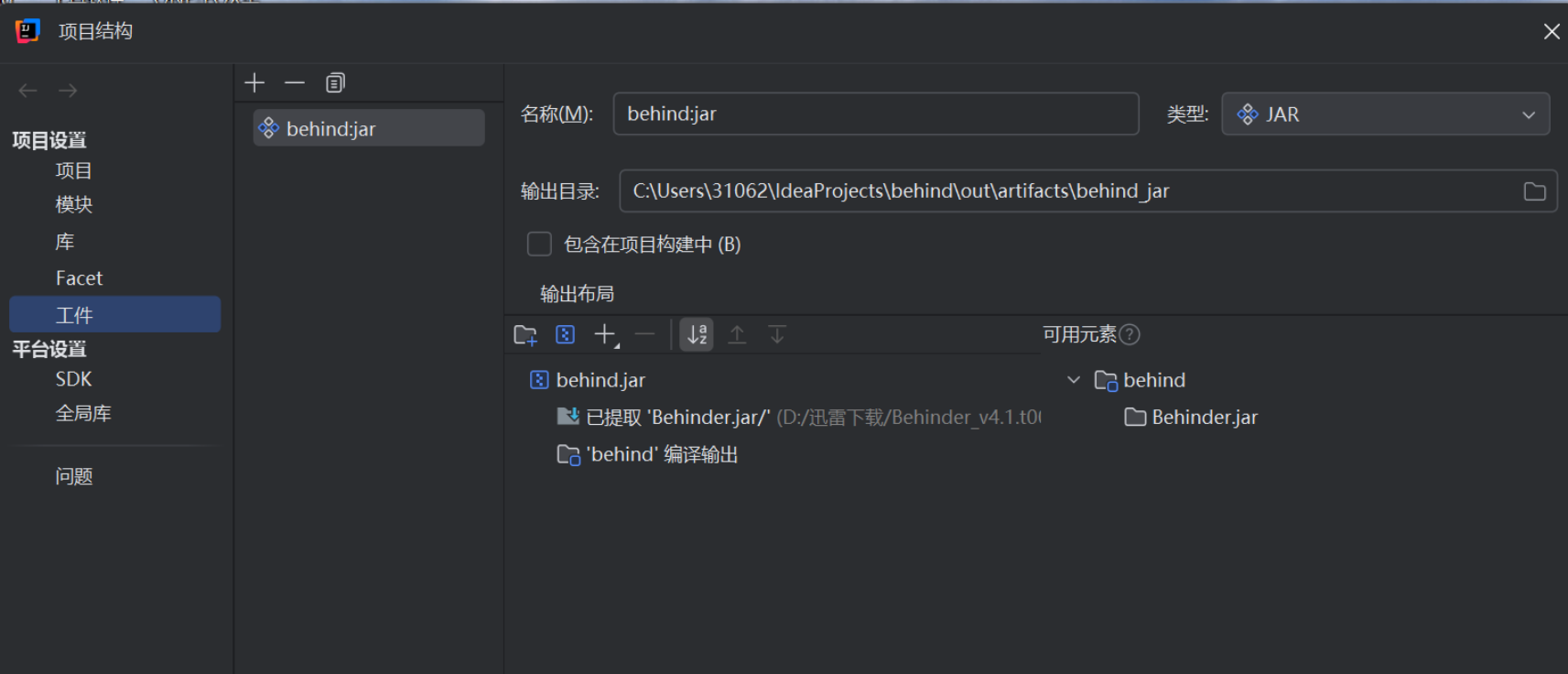Select behind:jar artifact in list
The height and width of the screenshot is (674, 1568).
coord(369,129)
